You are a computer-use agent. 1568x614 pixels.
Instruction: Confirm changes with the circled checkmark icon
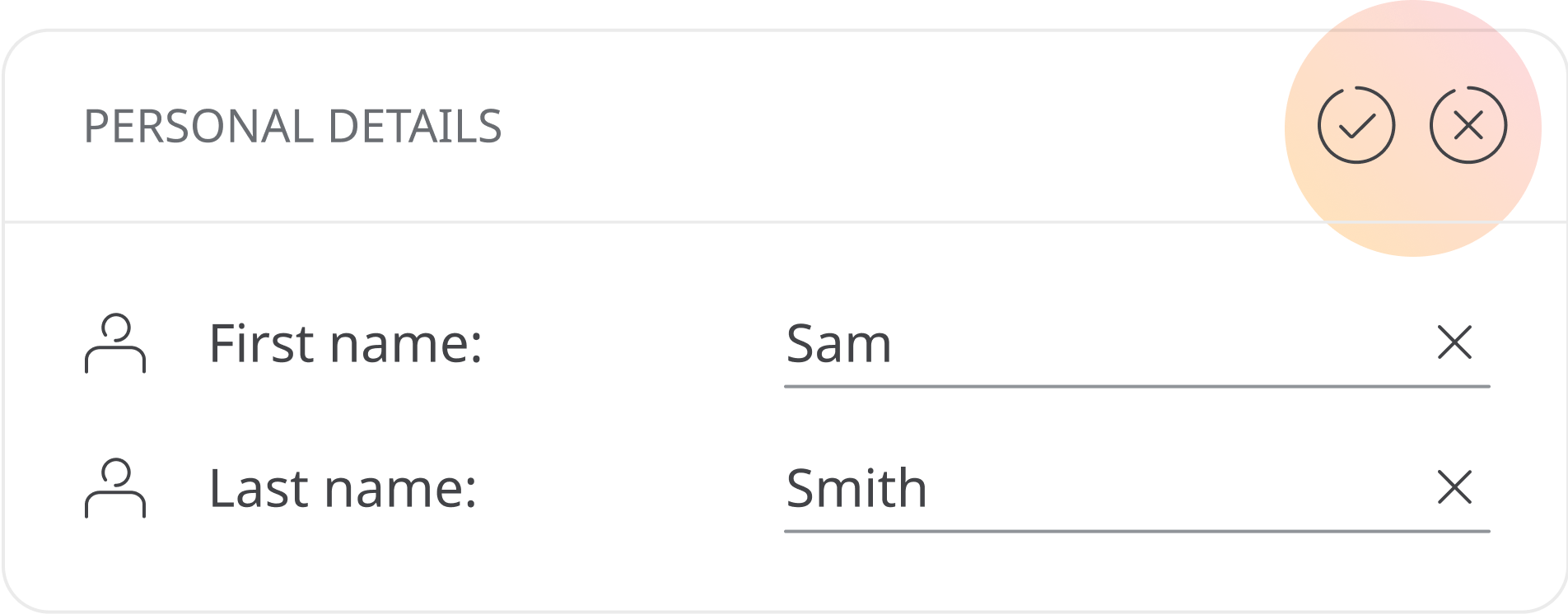click(1356, 125)
